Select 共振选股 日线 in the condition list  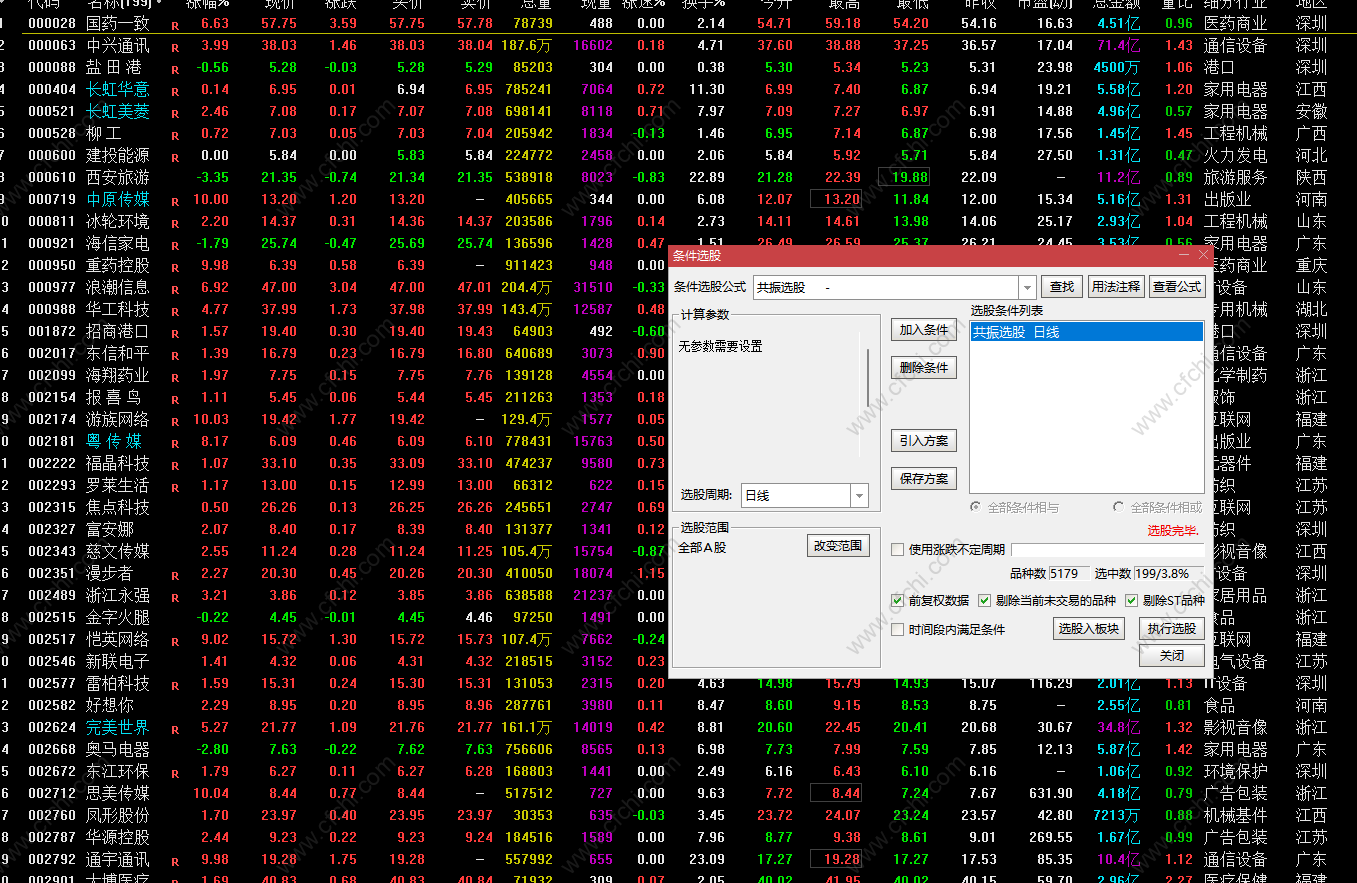[1085, 332]
